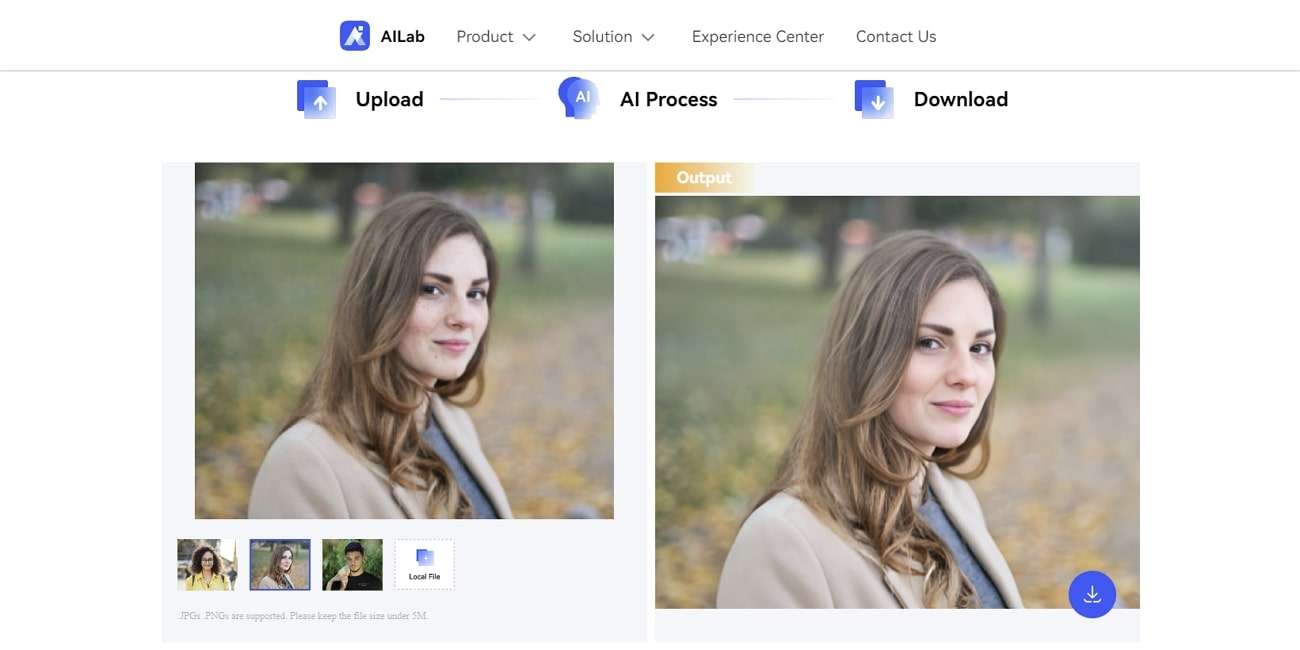Click the Local File upload button

pos(424,564)
